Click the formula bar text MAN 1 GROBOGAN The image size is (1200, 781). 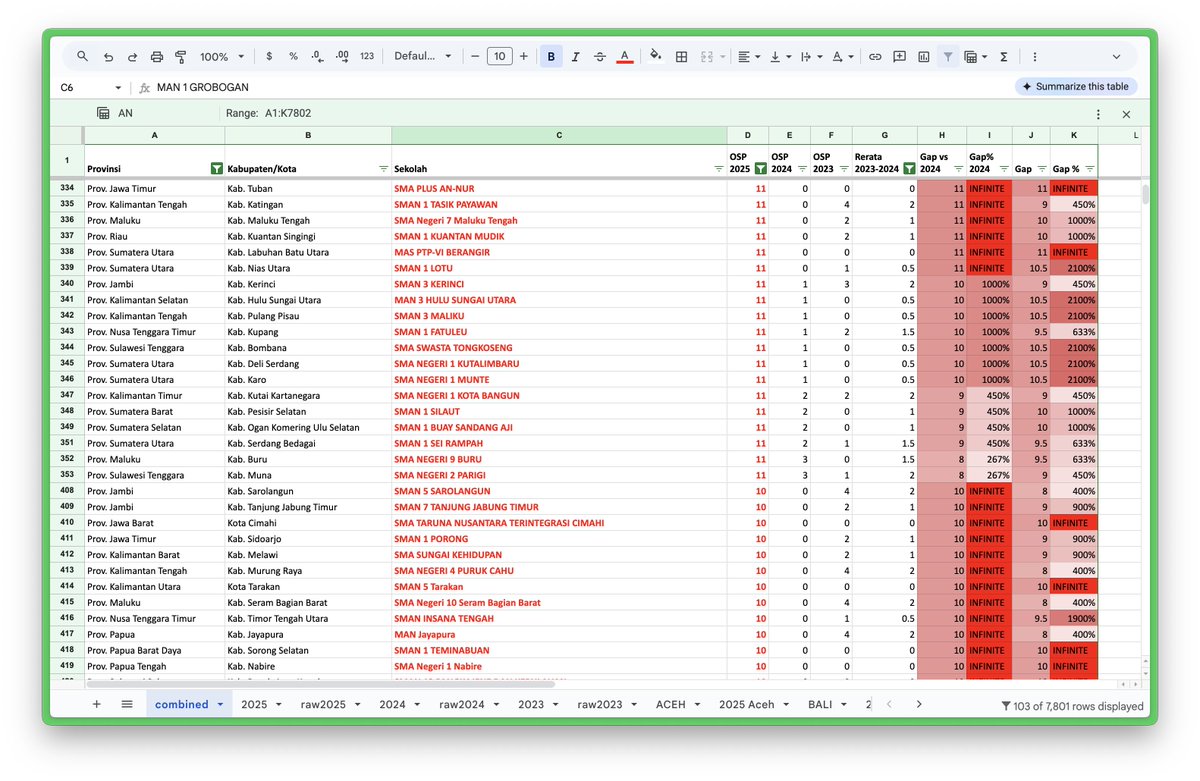pos(203,87)
